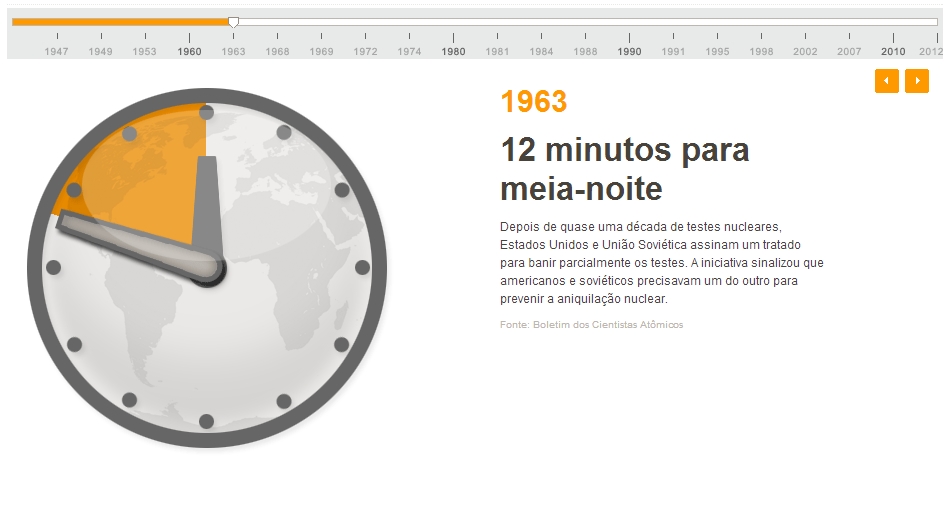Jump to 1972 on the timeline

pyautogui.click(x=365, y=51)
